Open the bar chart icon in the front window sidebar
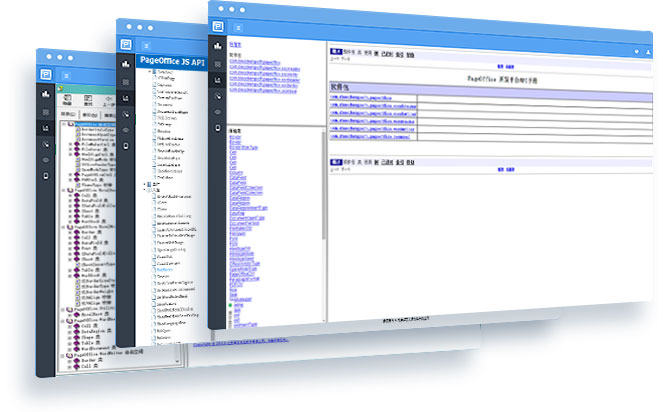This screenshot has width=663, height=412. (218, 46)
